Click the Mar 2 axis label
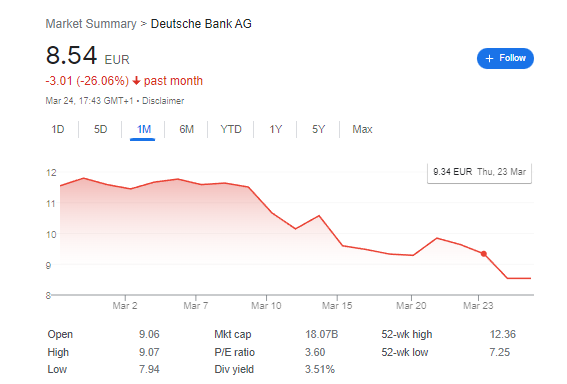Viewport: 567px width, 384px height. (x=125, y=306)
